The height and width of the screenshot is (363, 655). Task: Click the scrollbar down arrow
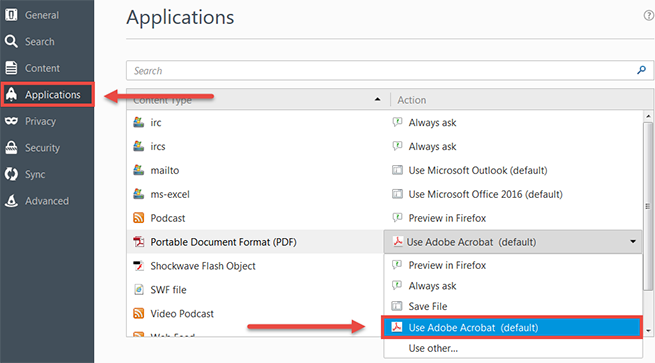(x=648, y=331)
